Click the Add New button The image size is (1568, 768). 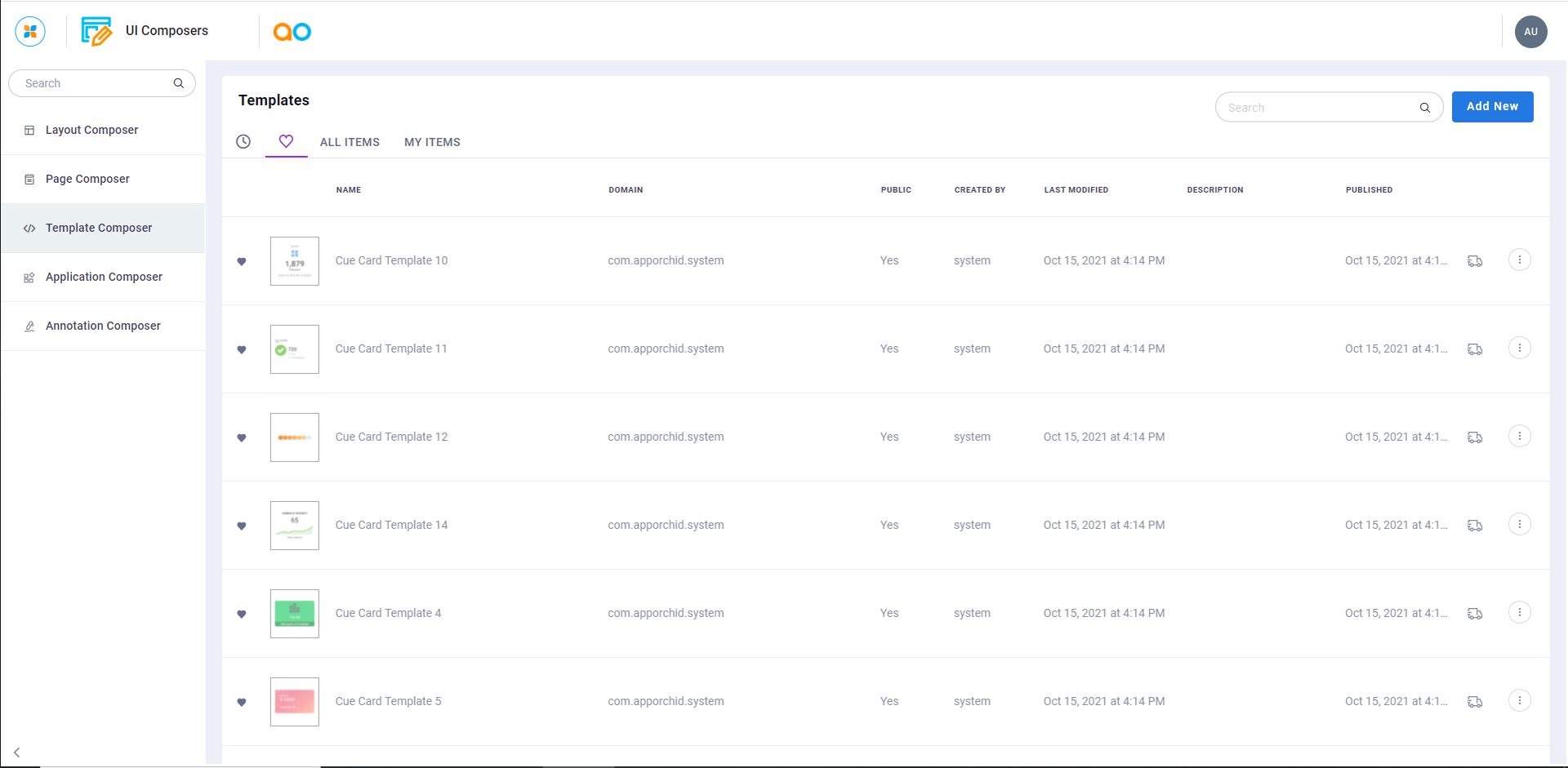tap(1492, 107)
